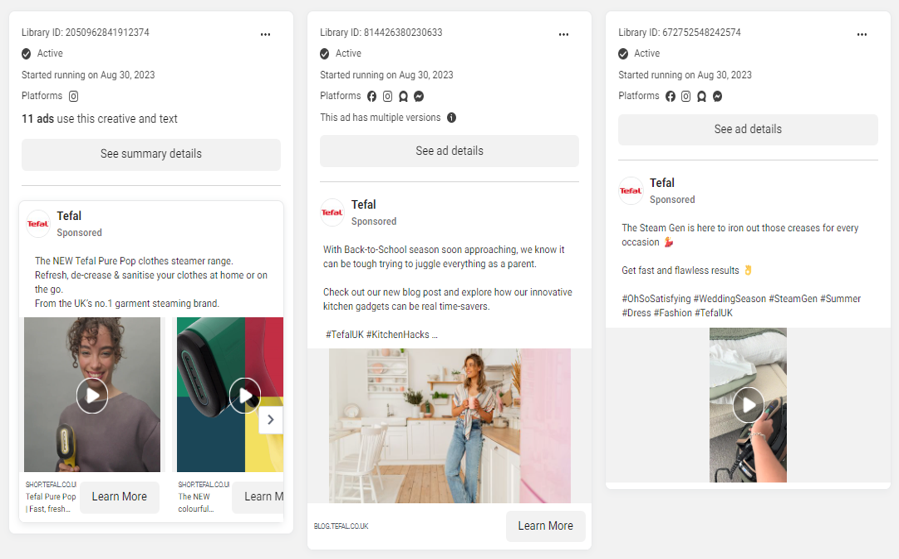
Task: Click See ad details for ad 672752548242574
Action: [748, 130]
